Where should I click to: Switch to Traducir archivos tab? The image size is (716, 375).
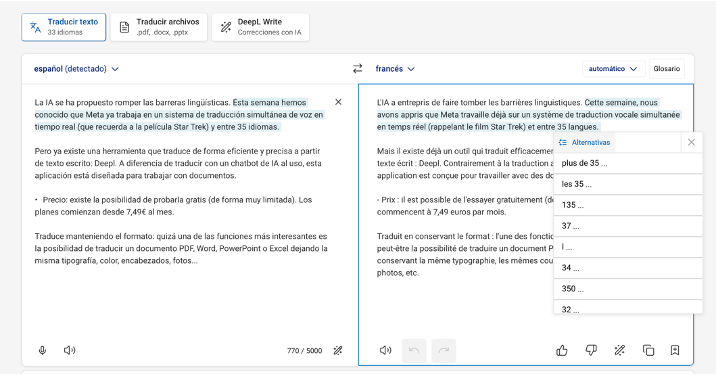click(159, 27)
